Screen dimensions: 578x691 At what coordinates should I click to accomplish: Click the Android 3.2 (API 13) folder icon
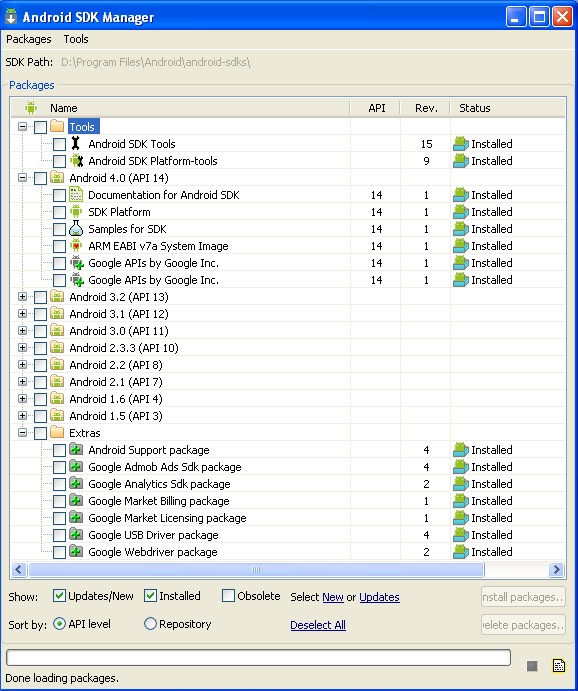pos(57,296)
